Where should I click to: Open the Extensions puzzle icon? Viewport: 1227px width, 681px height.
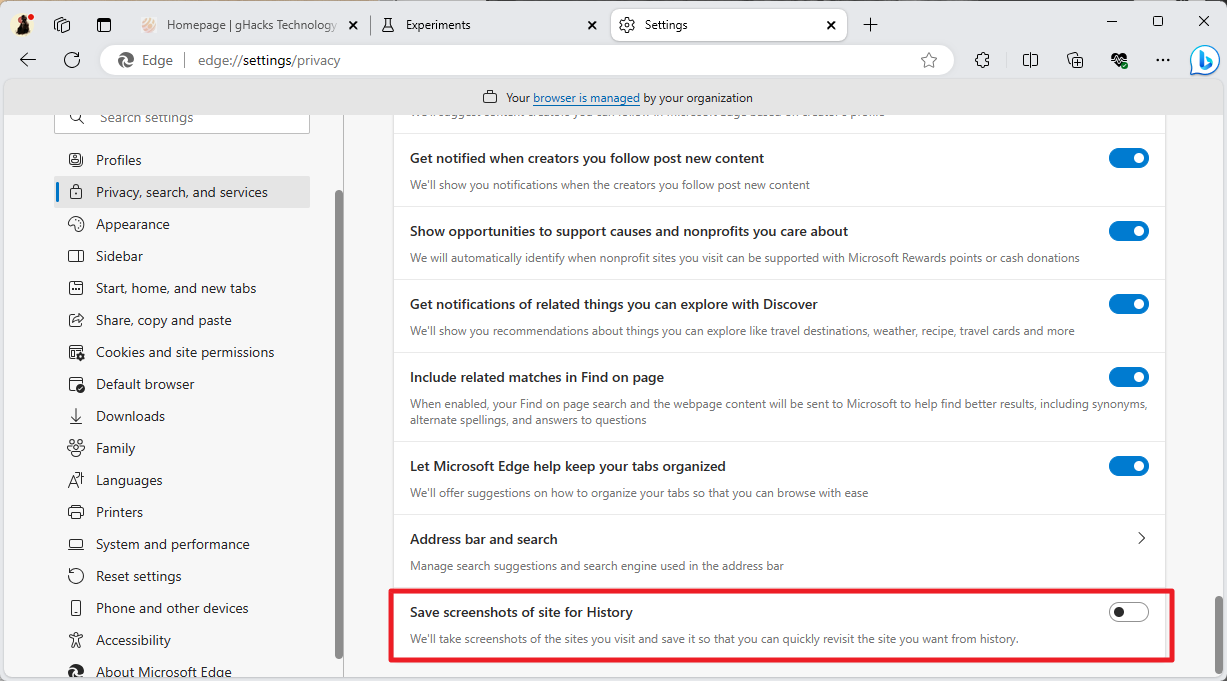pos(982,60)
